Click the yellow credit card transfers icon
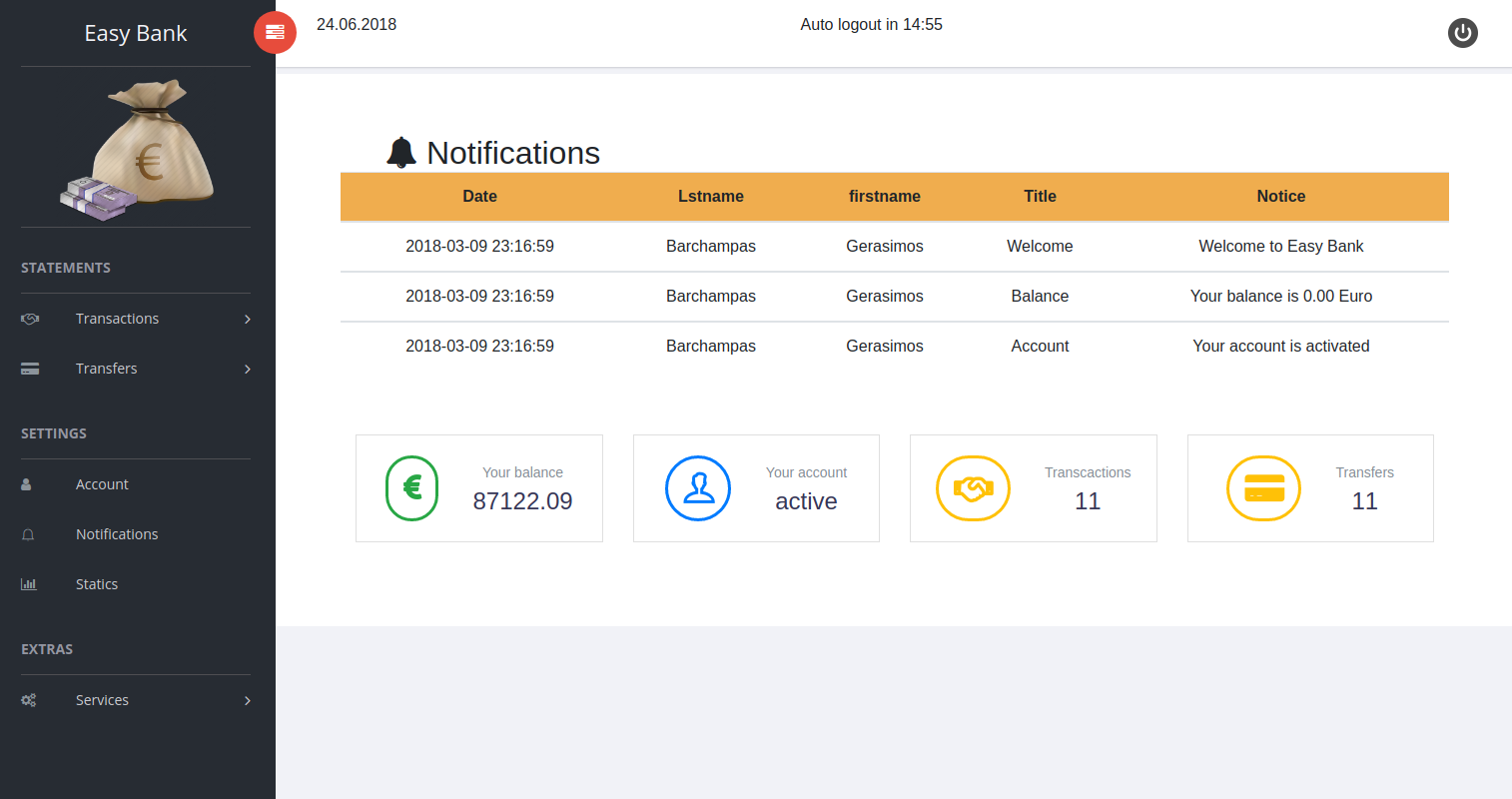The height and width of the screenshot is (799, 1512). [1264, 488]
